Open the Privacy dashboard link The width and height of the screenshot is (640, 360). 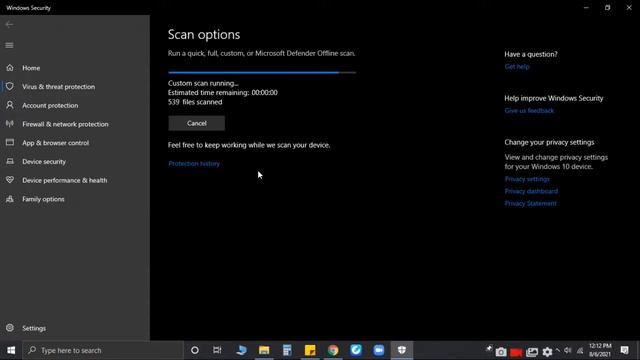click(x=531, y=191)
